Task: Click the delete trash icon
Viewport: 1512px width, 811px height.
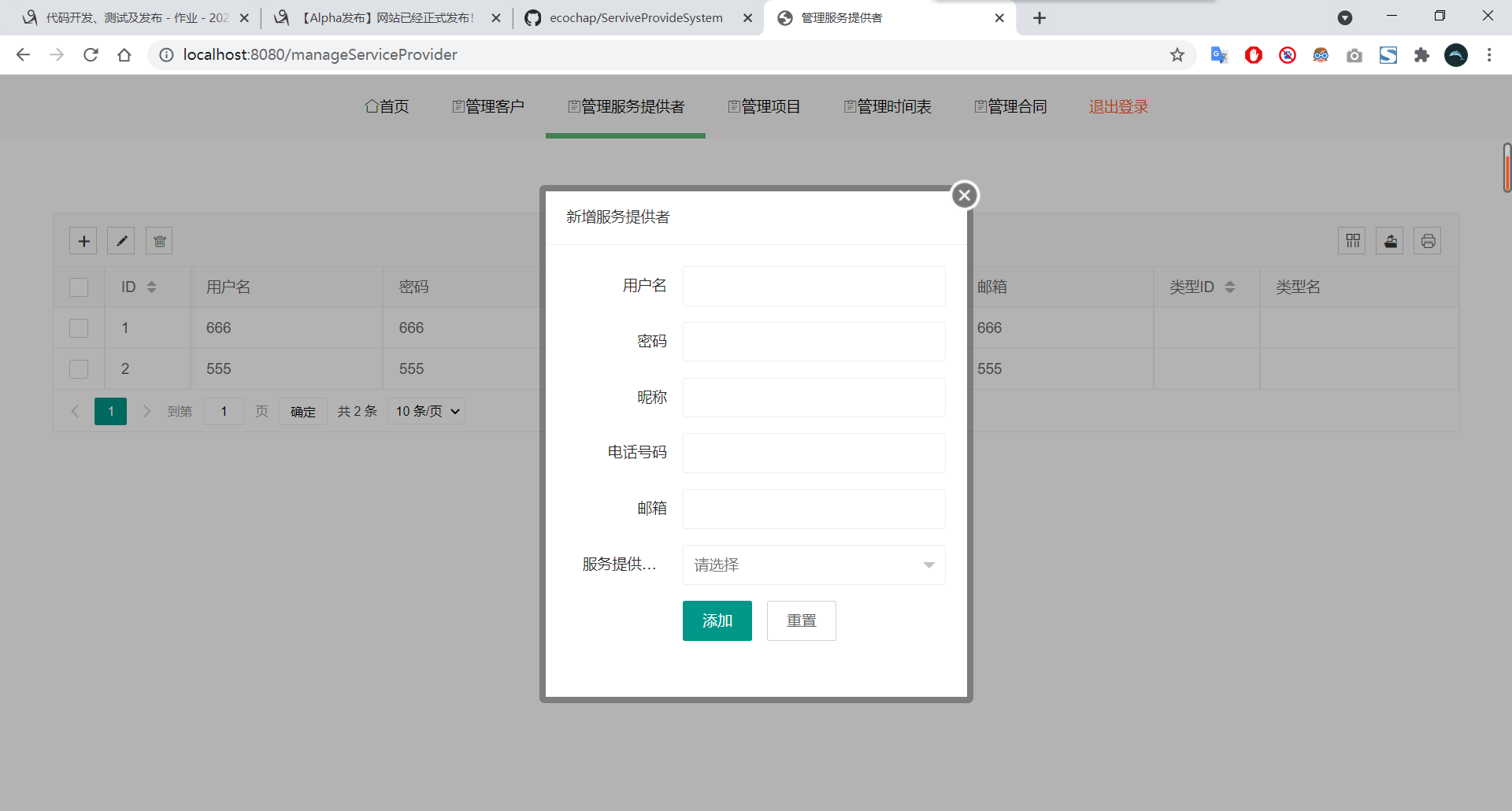Action: point(159,241)
